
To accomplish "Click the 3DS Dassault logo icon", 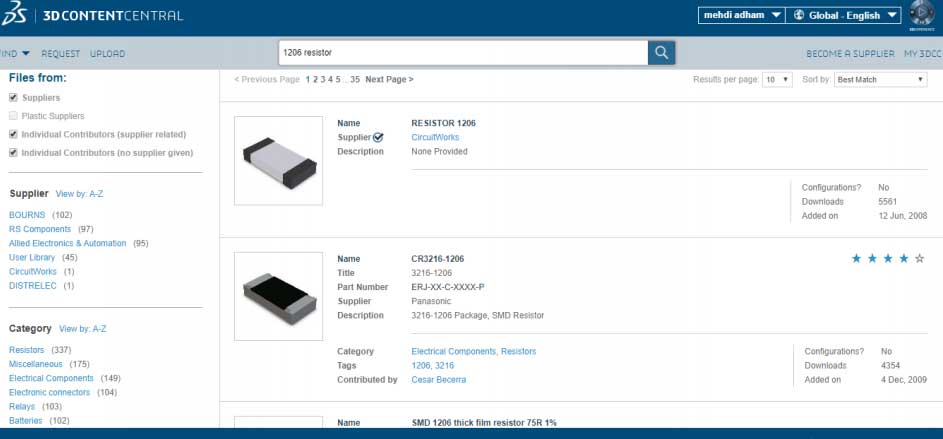I will coord(16,16).
